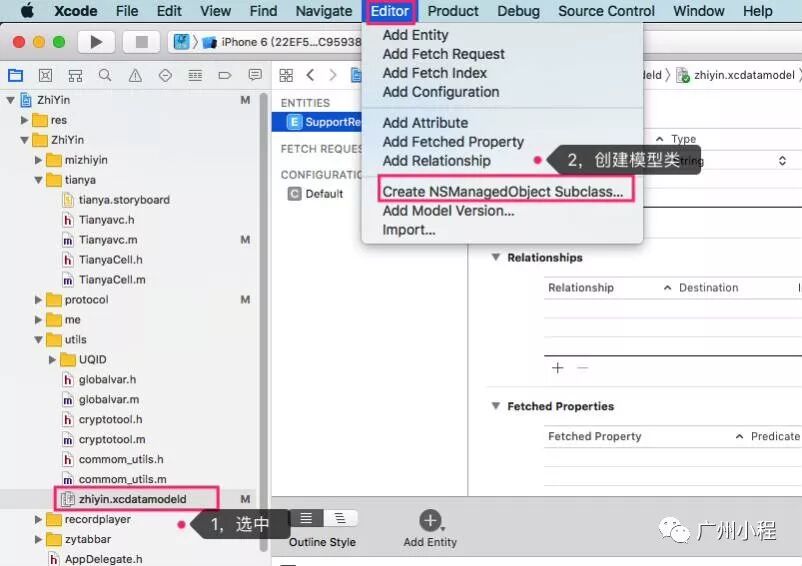This screenshot has height=566, width=802.
Task: Choose Add Relationship menu item
Action: [436, 161]
